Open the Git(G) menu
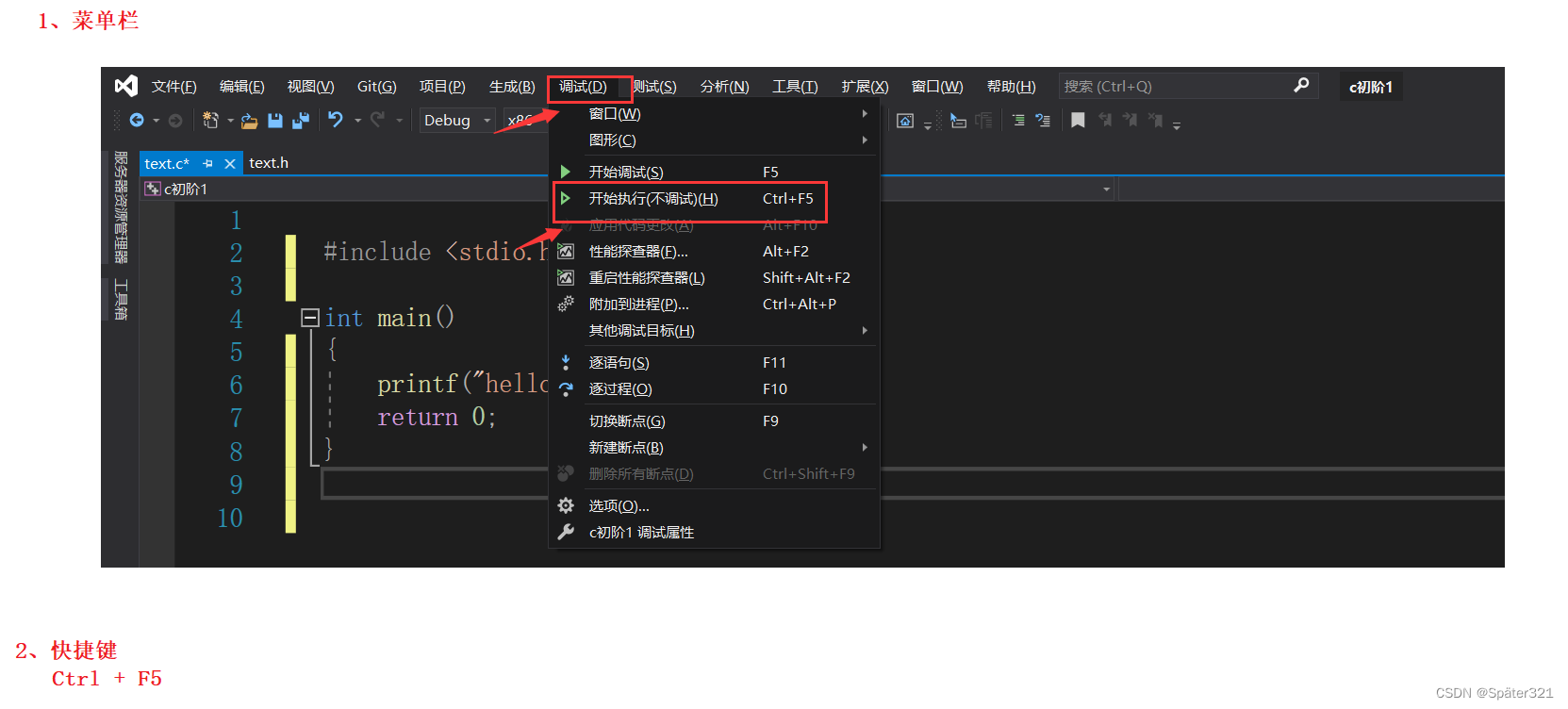Image resolution: width=1568 pixels, height=709 pixels. [x=377, y=86]
